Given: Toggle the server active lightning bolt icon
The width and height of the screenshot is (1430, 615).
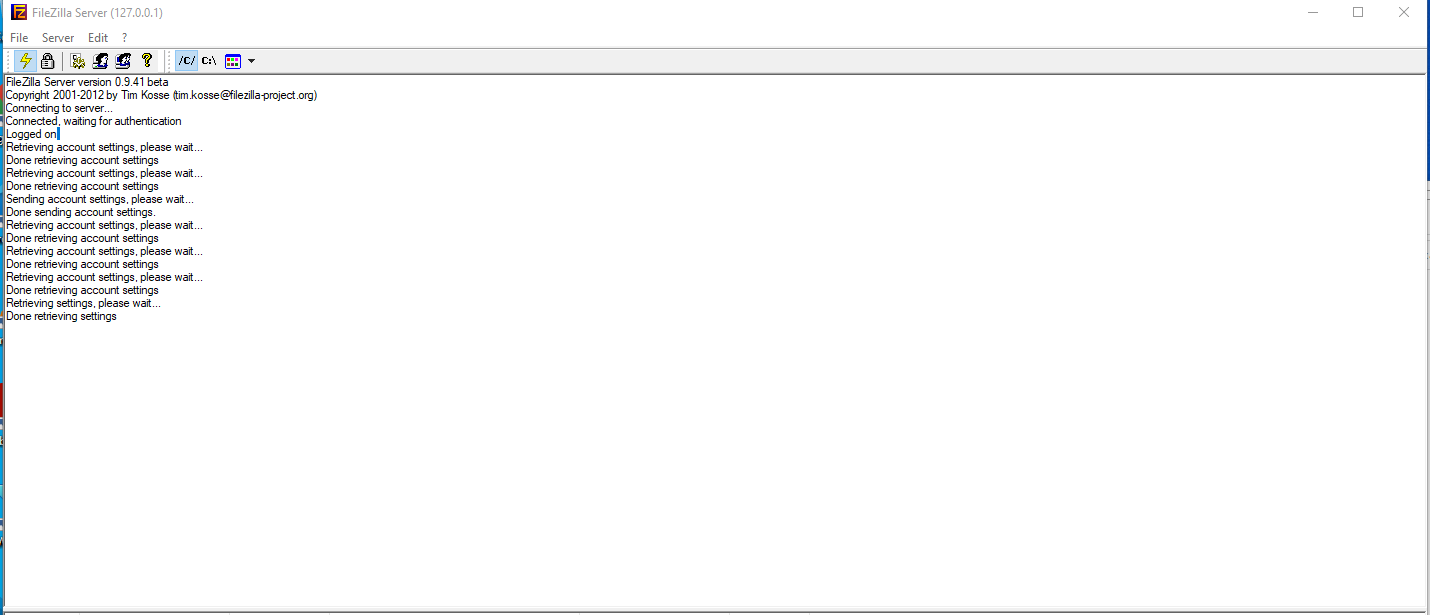Looking at the screenshot, I should 26,61.
